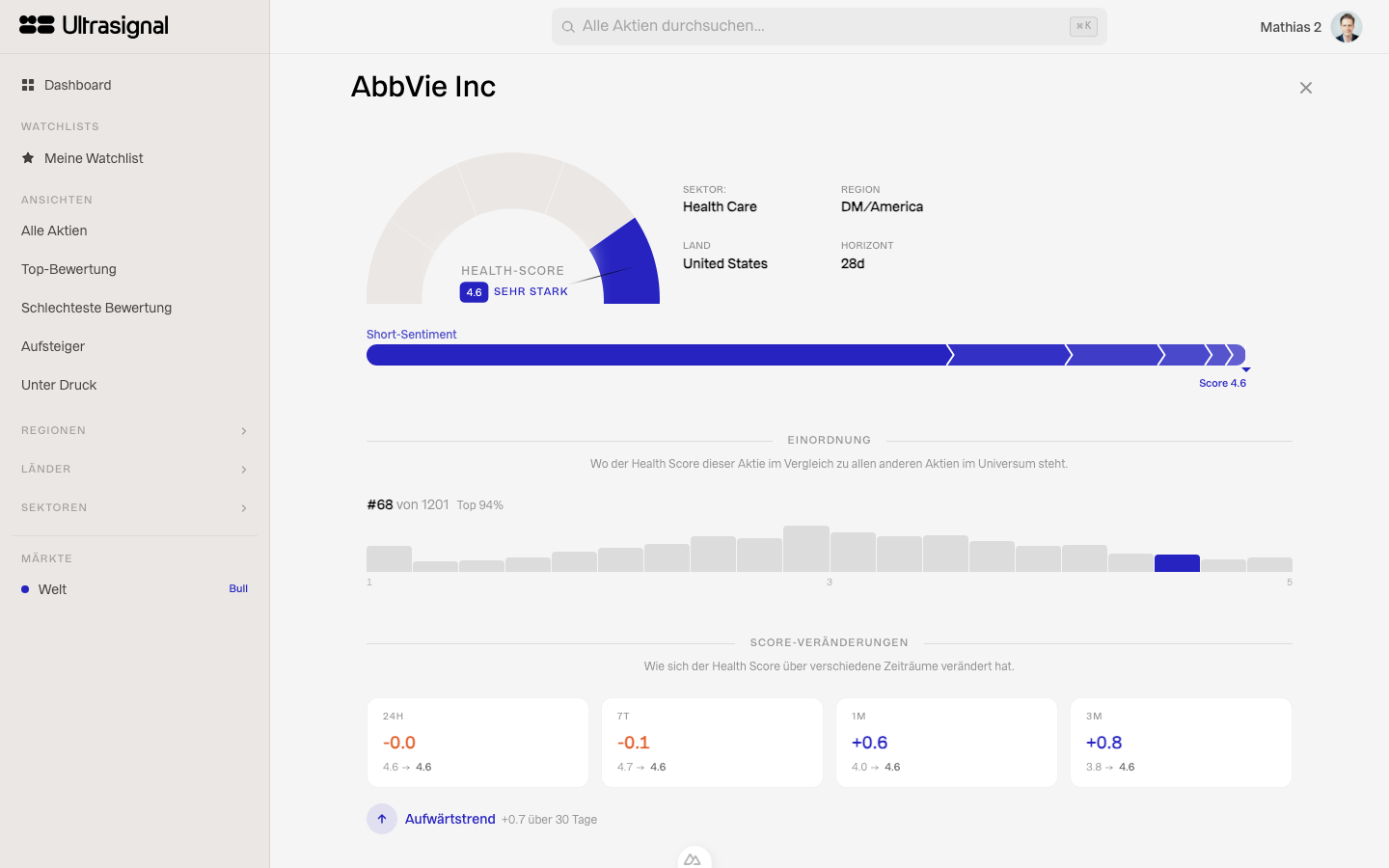This screenshot has width=1389, height=868.
Task: Expand the Länder section
Action: click(x=135, y=469)
